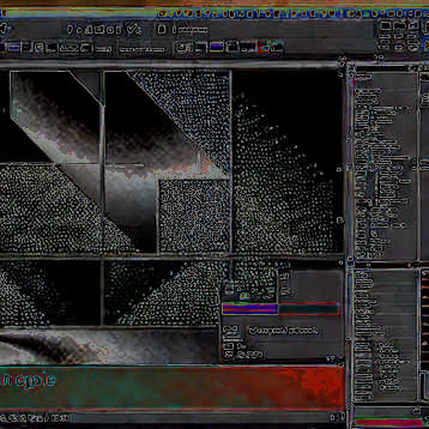Image resolution: width=429 pixels, height=429 pixels.
Task: Click the small square icon beside the checkmark
Action: coord(161,30)
